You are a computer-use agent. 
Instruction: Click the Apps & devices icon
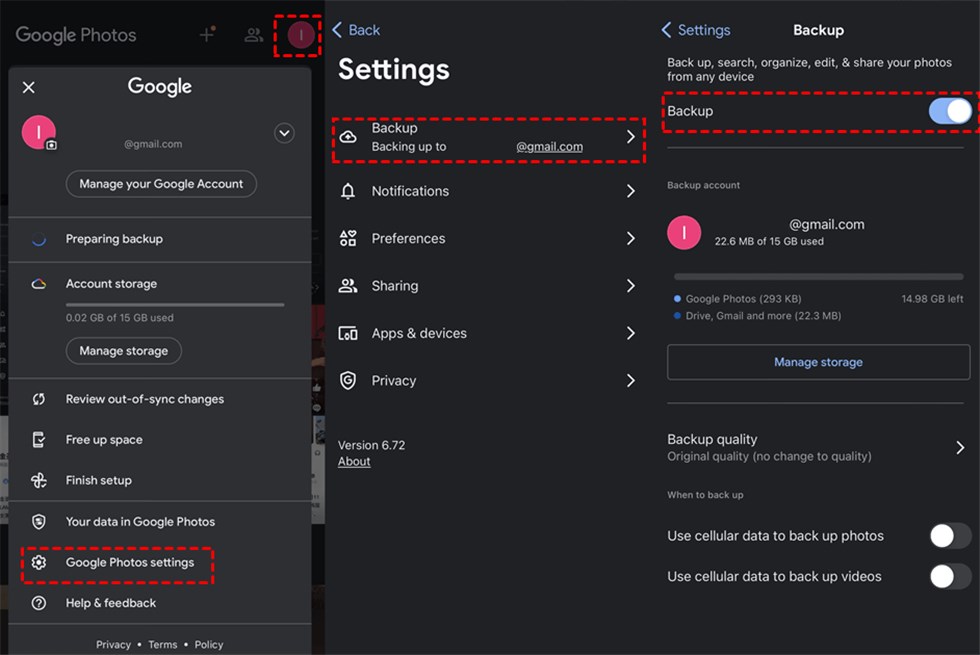click(348, 333)
